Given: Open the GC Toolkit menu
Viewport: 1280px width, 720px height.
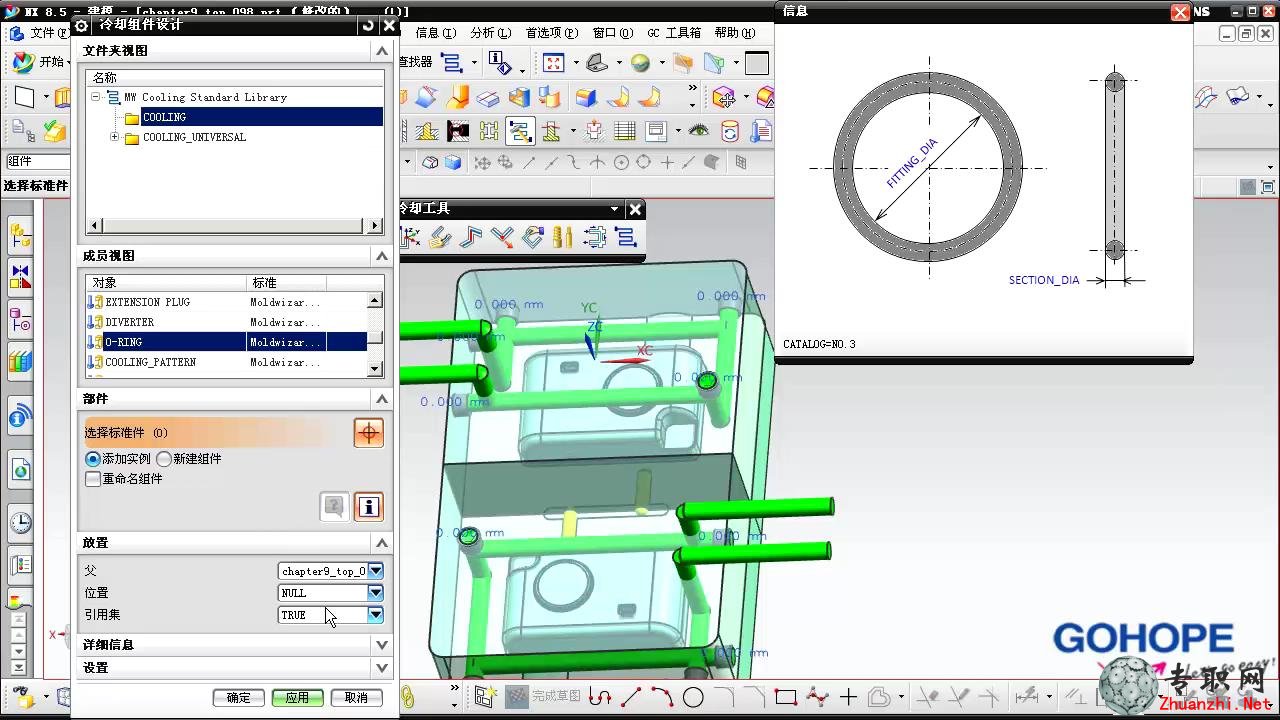Looking at the screenshot, I should click(x=674, y=33).
